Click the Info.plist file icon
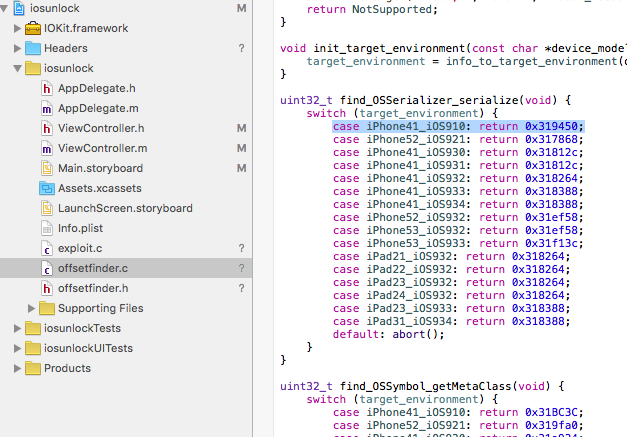Screen dimensions: 627x437 click(47, 228)
